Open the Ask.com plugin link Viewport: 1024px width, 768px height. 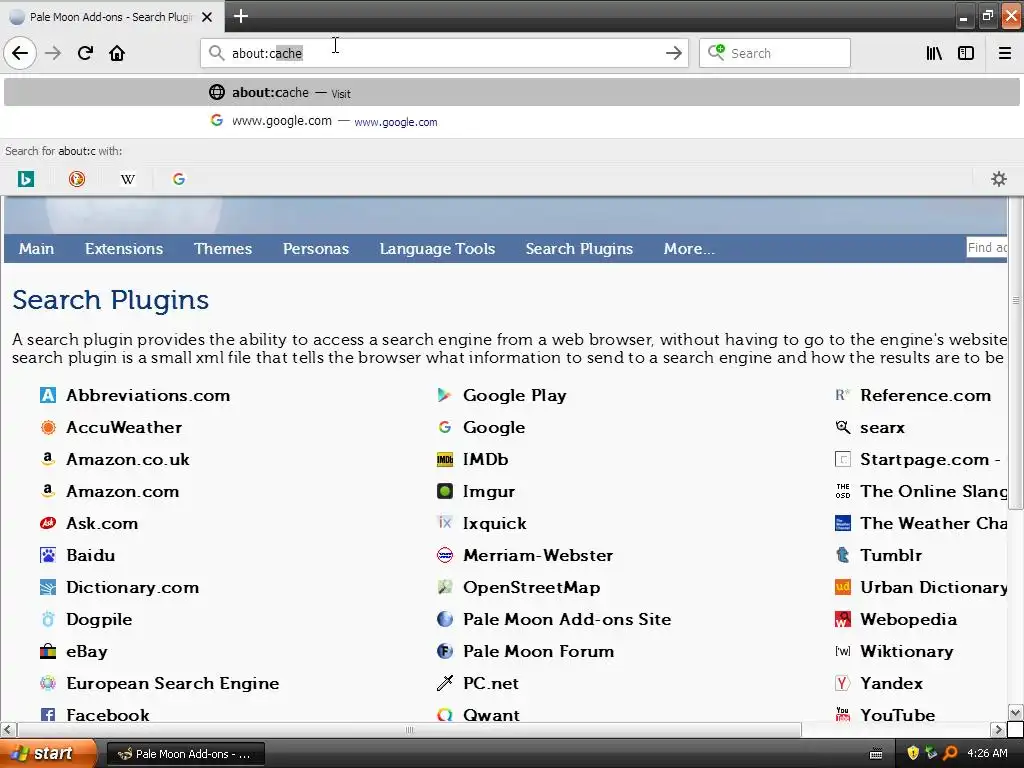click(x=102, y=523)
